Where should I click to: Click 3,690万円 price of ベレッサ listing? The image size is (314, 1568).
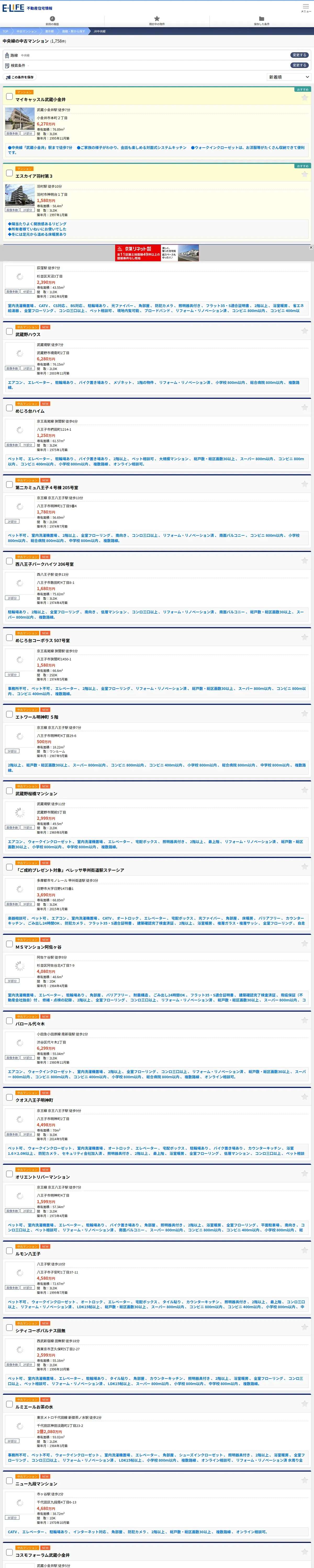point(46,895)
